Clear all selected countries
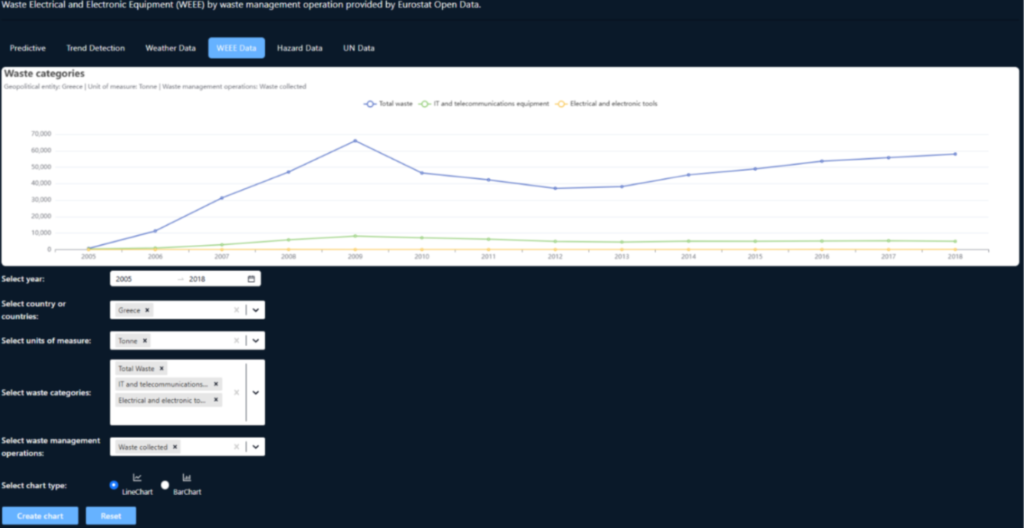 coord(237,310)
